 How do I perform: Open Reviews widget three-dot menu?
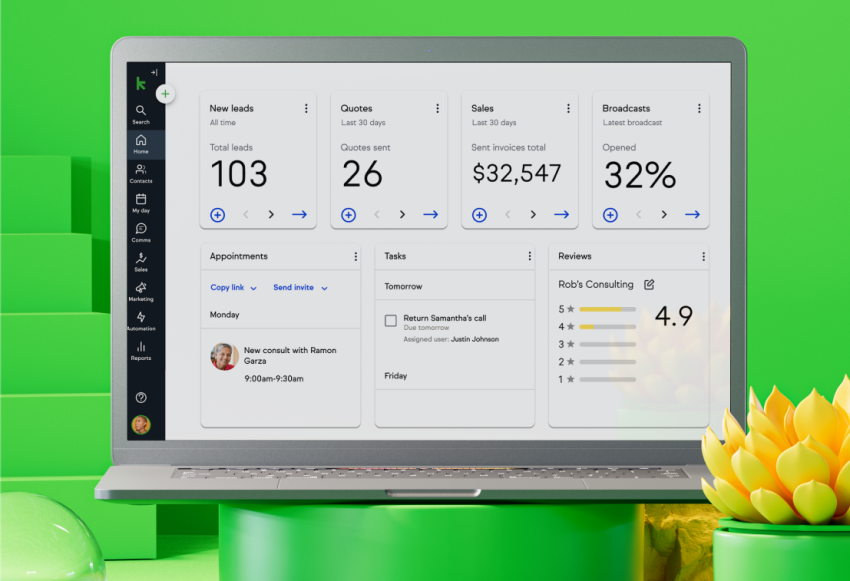click(704, 256)
